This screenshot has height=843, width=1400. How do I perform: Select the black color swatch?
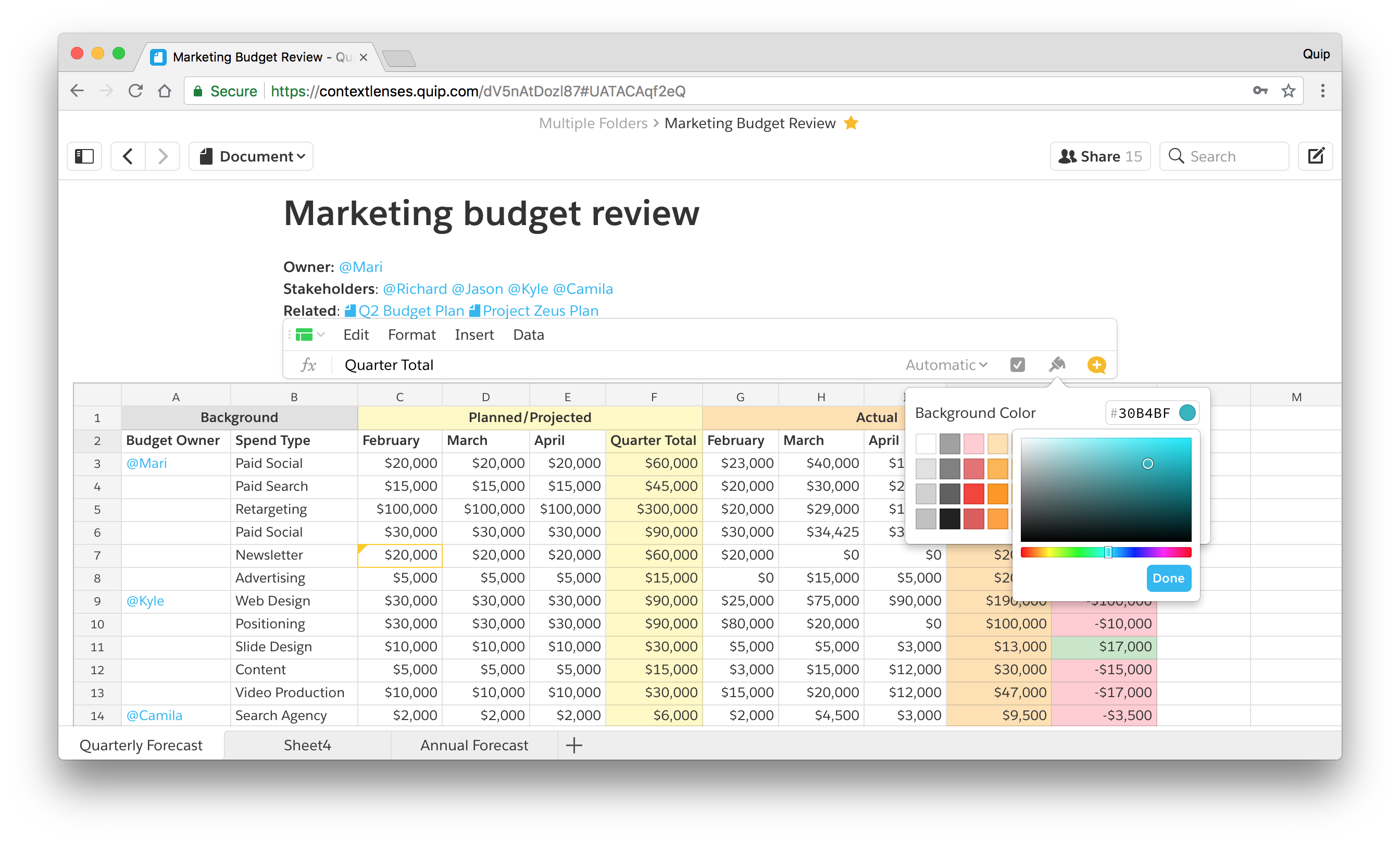coord(949,518)
